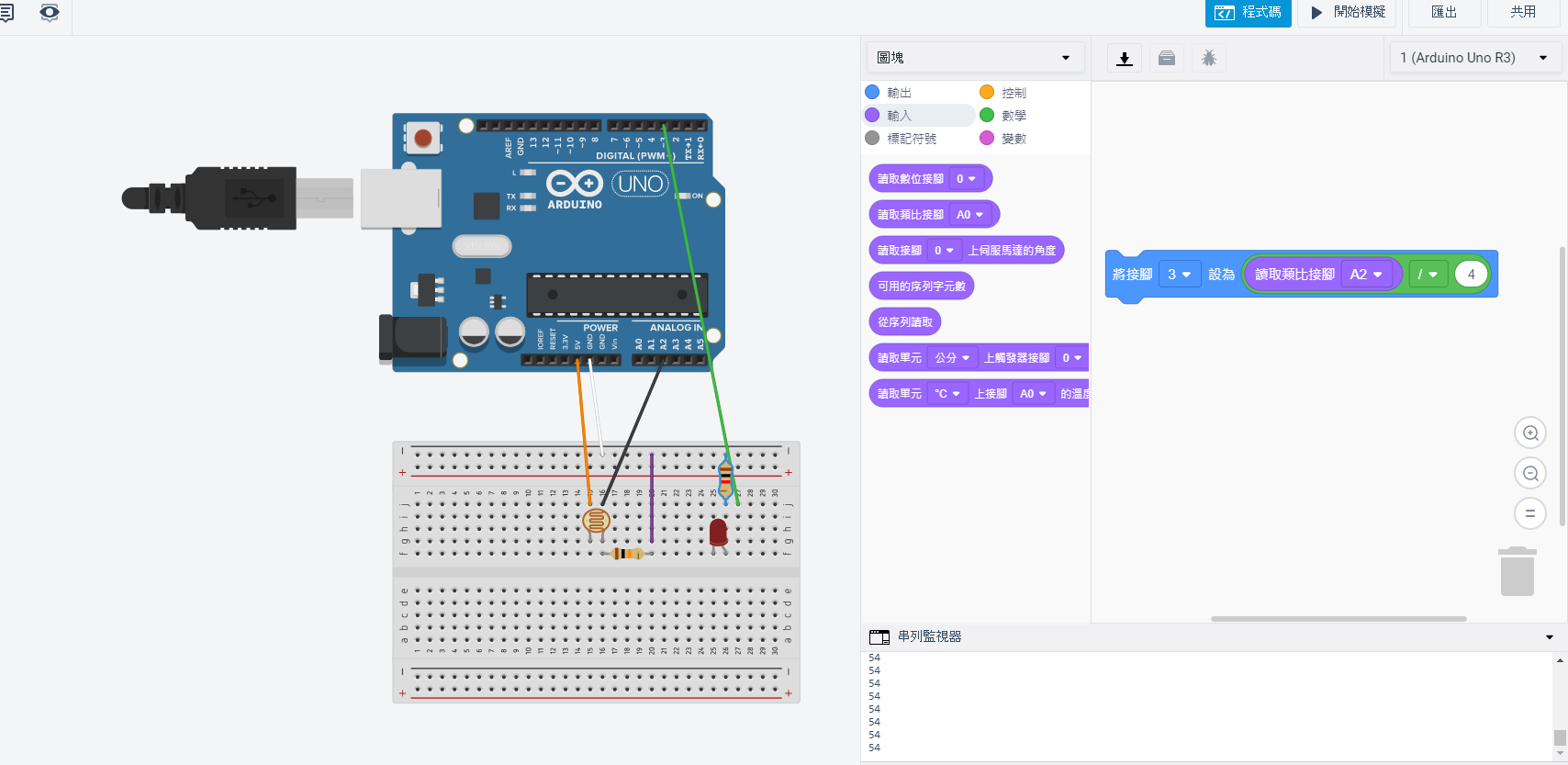Zoom out on the blocks workspace
The image size is (1568, 765).
(1529, 474)
